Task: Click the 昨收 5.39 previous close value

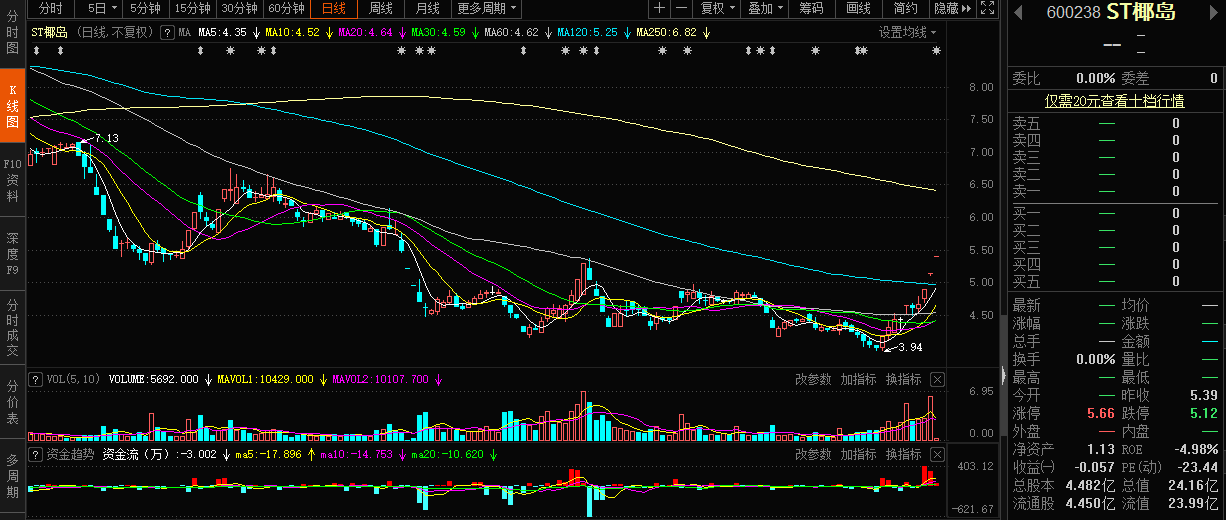Action: (1203, 395)
